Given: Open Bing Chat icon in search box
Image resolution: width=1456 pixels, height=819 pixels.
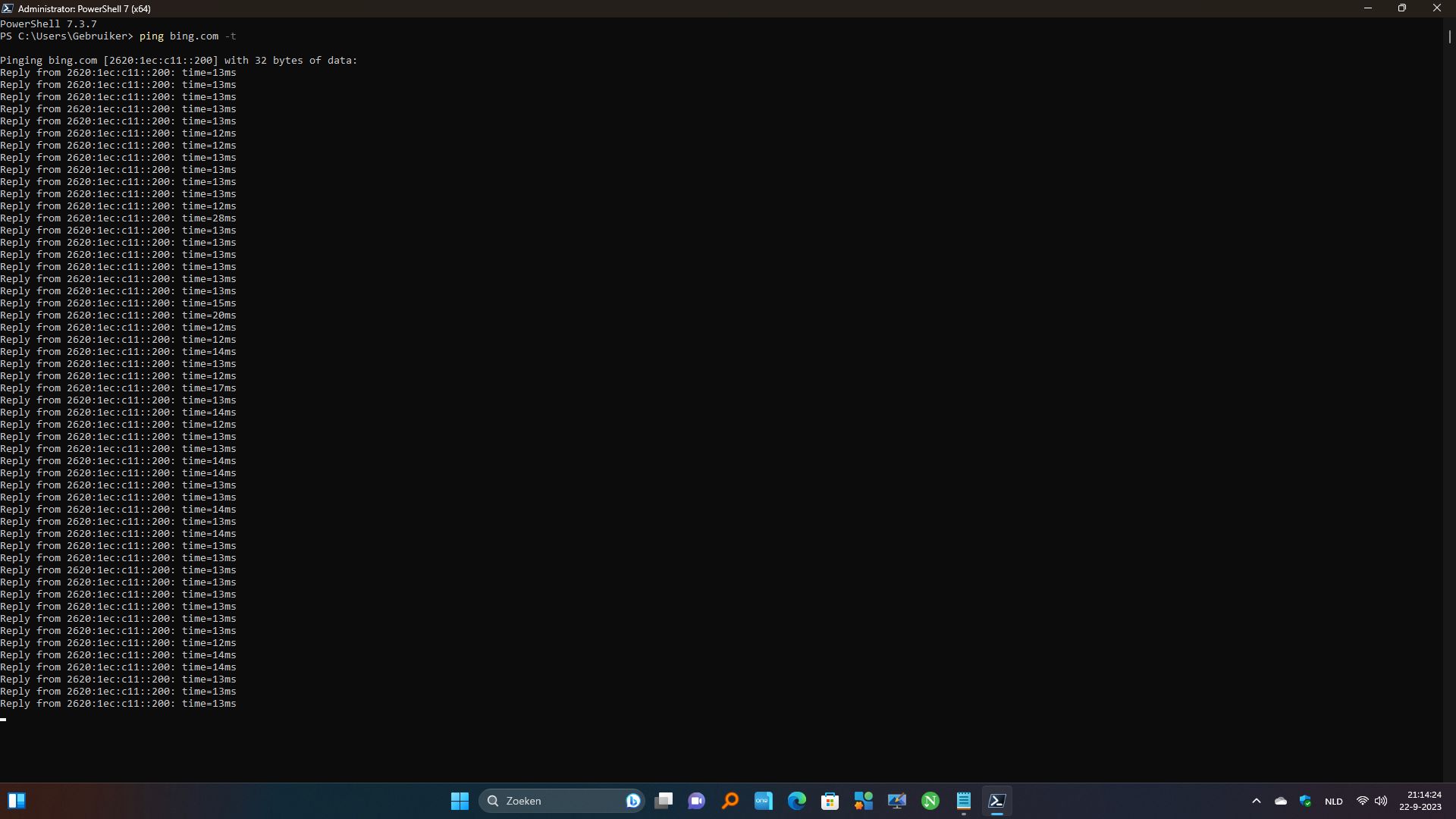Looking at the screenshot, I should (632, 801).
